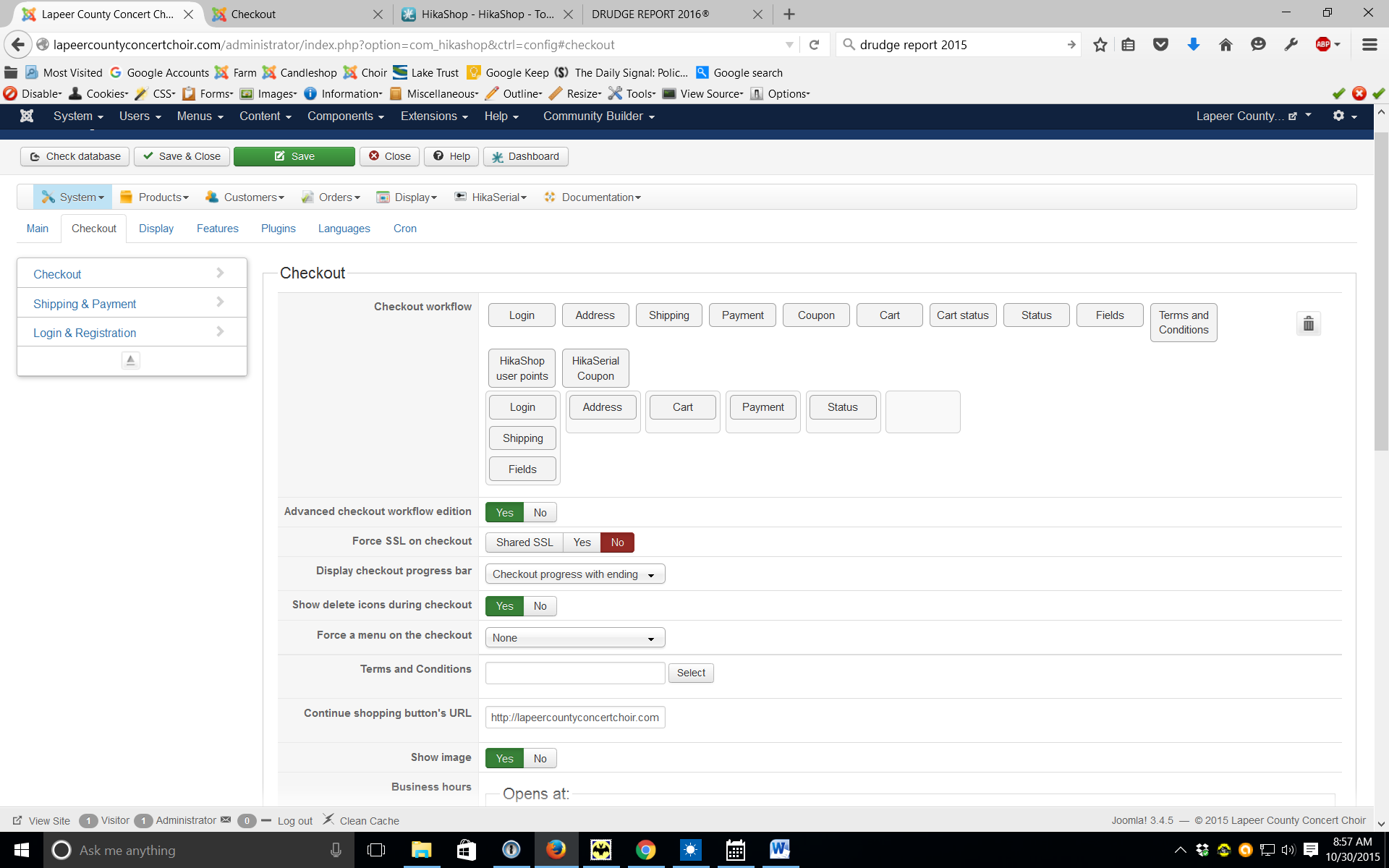Open the admin settings gear menu
This screenshot has height=868, width=1389.
tap(1344, 116)
